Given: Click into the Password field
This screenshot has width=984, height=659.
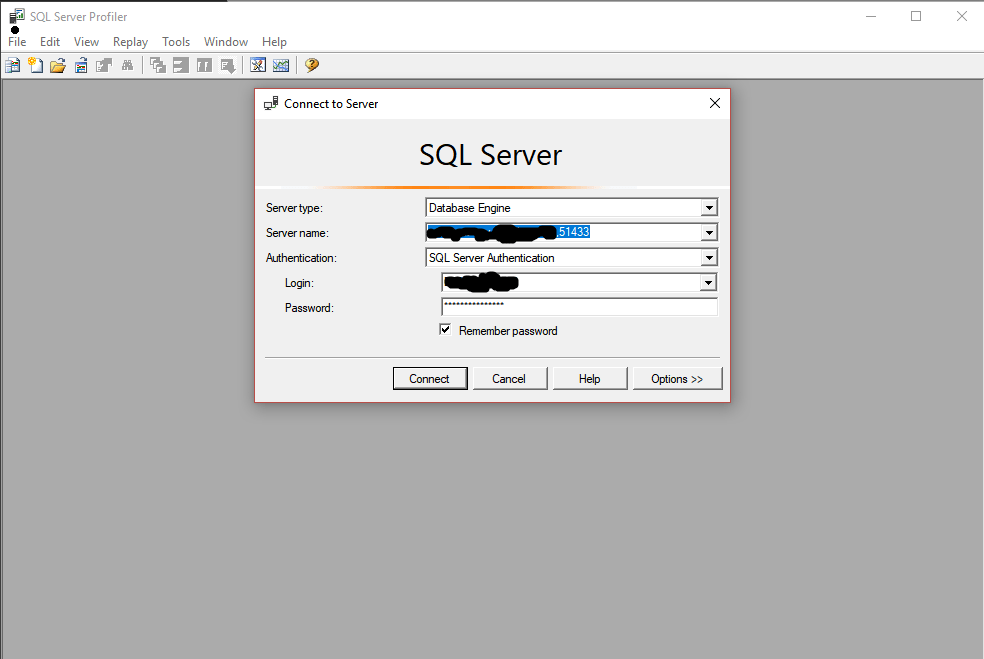Looking at the screenshot, I should click(x=579, y=307).
